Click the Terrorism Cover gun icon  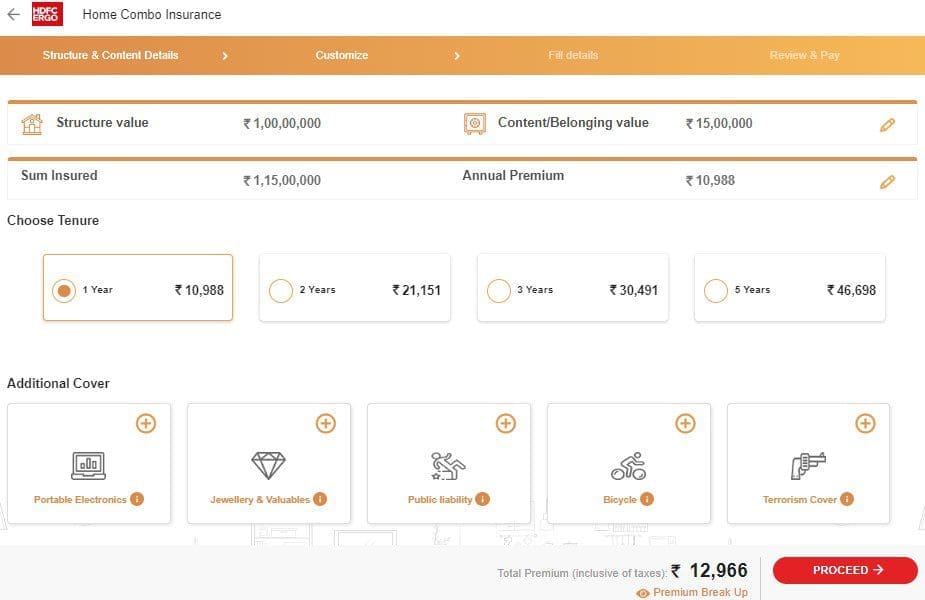point(808,465)
